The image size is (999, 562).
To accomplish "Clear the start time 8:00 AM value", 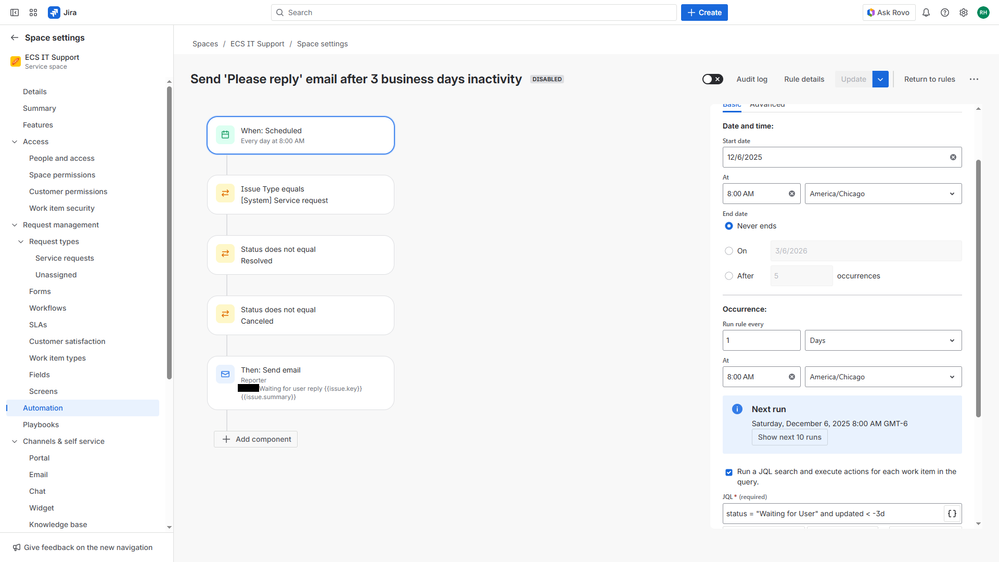I will tap(792, 194).
